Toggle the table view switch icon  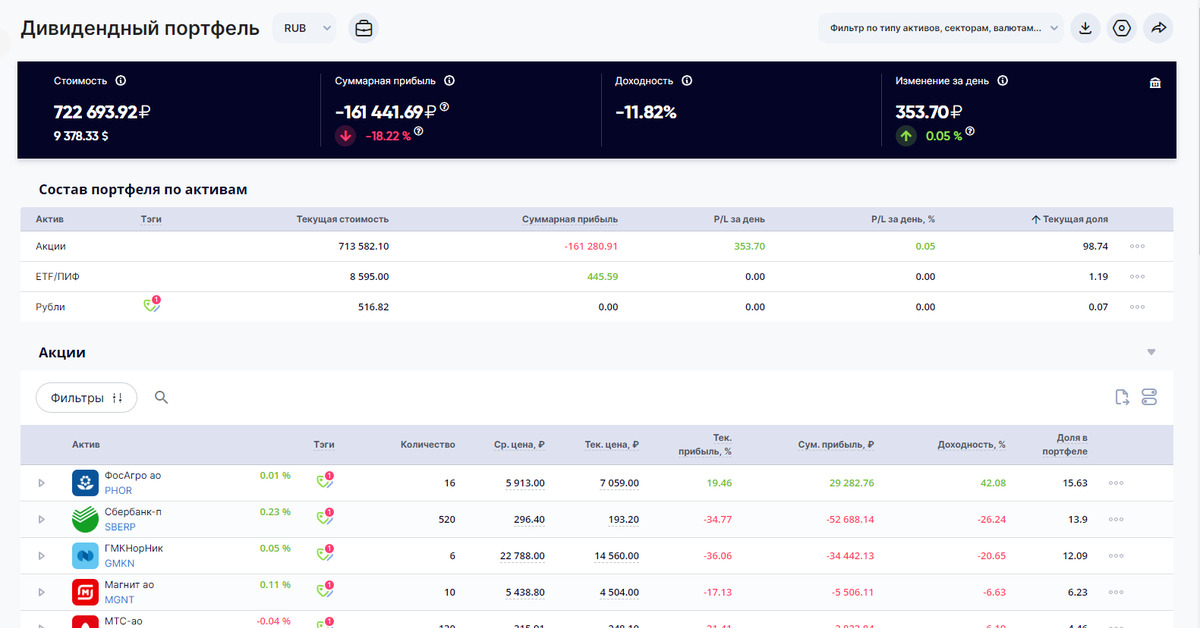coord(1149,398)
